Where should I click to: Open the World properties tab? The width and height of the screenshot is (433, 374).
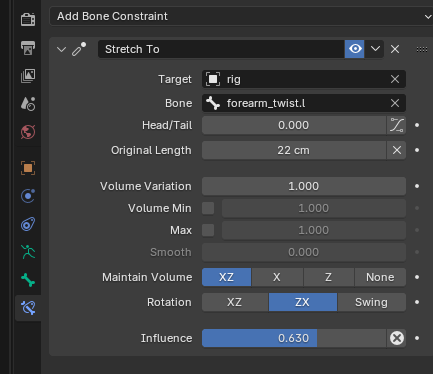click(x=28, y=132)
